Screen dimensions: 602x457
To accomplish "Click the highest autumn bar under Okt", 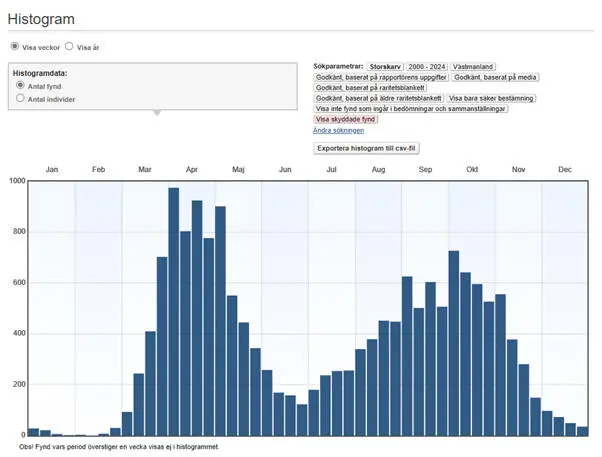I will (x=454, y=342).
